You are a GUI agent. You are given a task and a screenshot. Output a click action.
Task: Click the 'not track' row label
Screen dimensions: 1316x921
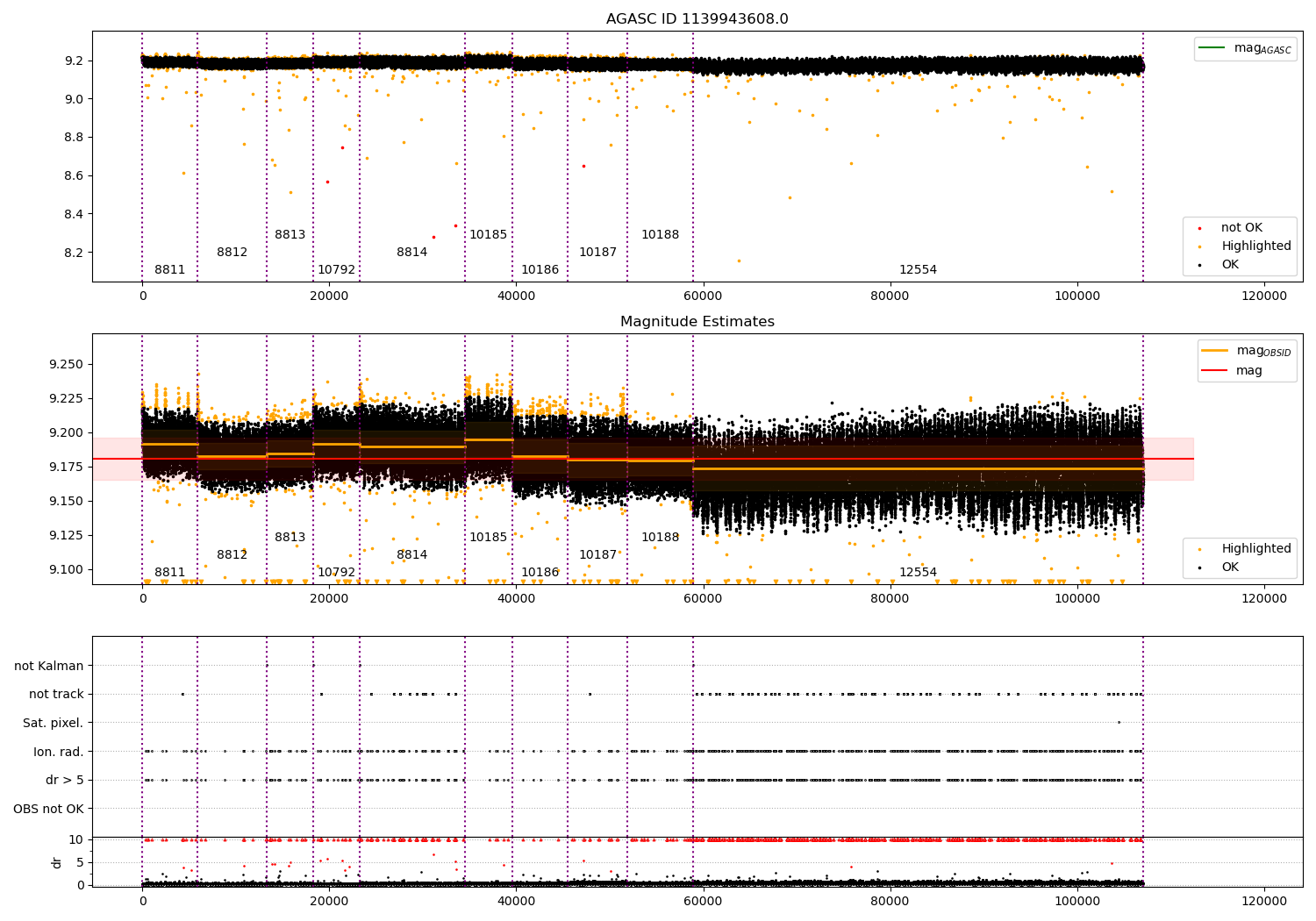(x=56, y=695)
